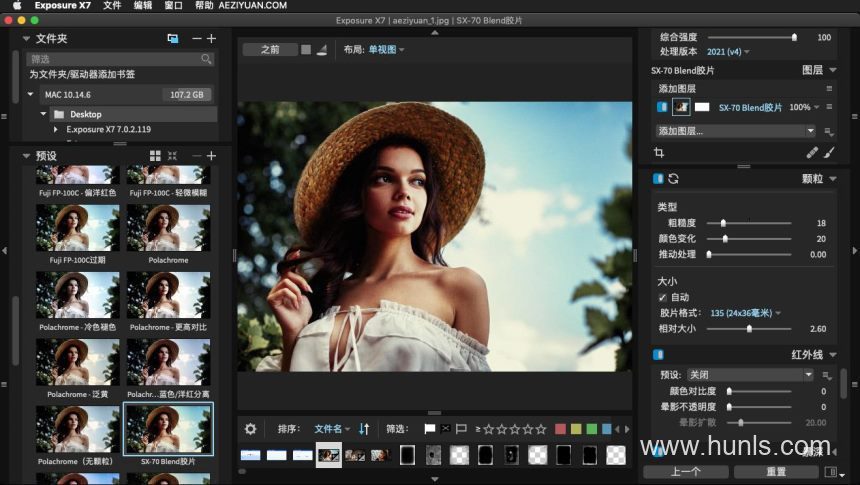The width and height of the screenshot is (860, 485).
Task: Select the Desktop folder row
Action: coord(133,114)
